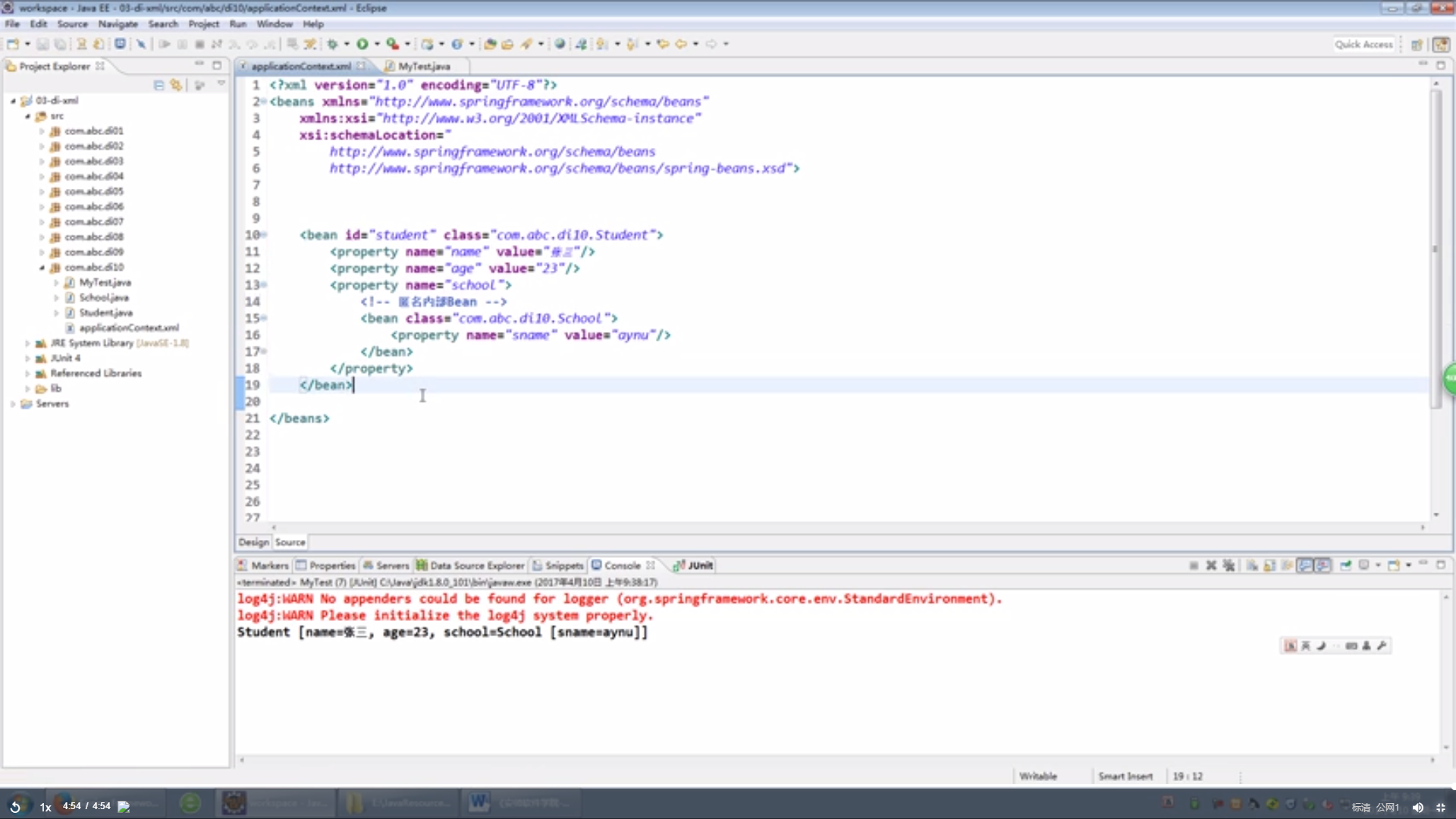The image size is (1456, 819).
Task: Click the Save toolbar icon
Action: click(x=42, y=44)
